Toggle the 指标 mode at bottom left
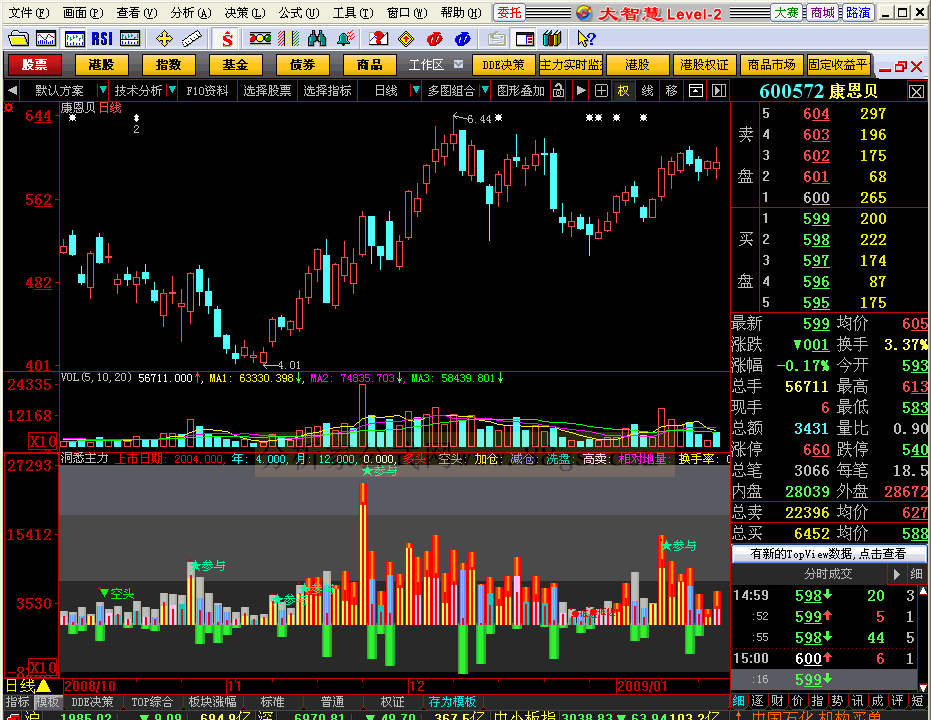 coord(17,702)
